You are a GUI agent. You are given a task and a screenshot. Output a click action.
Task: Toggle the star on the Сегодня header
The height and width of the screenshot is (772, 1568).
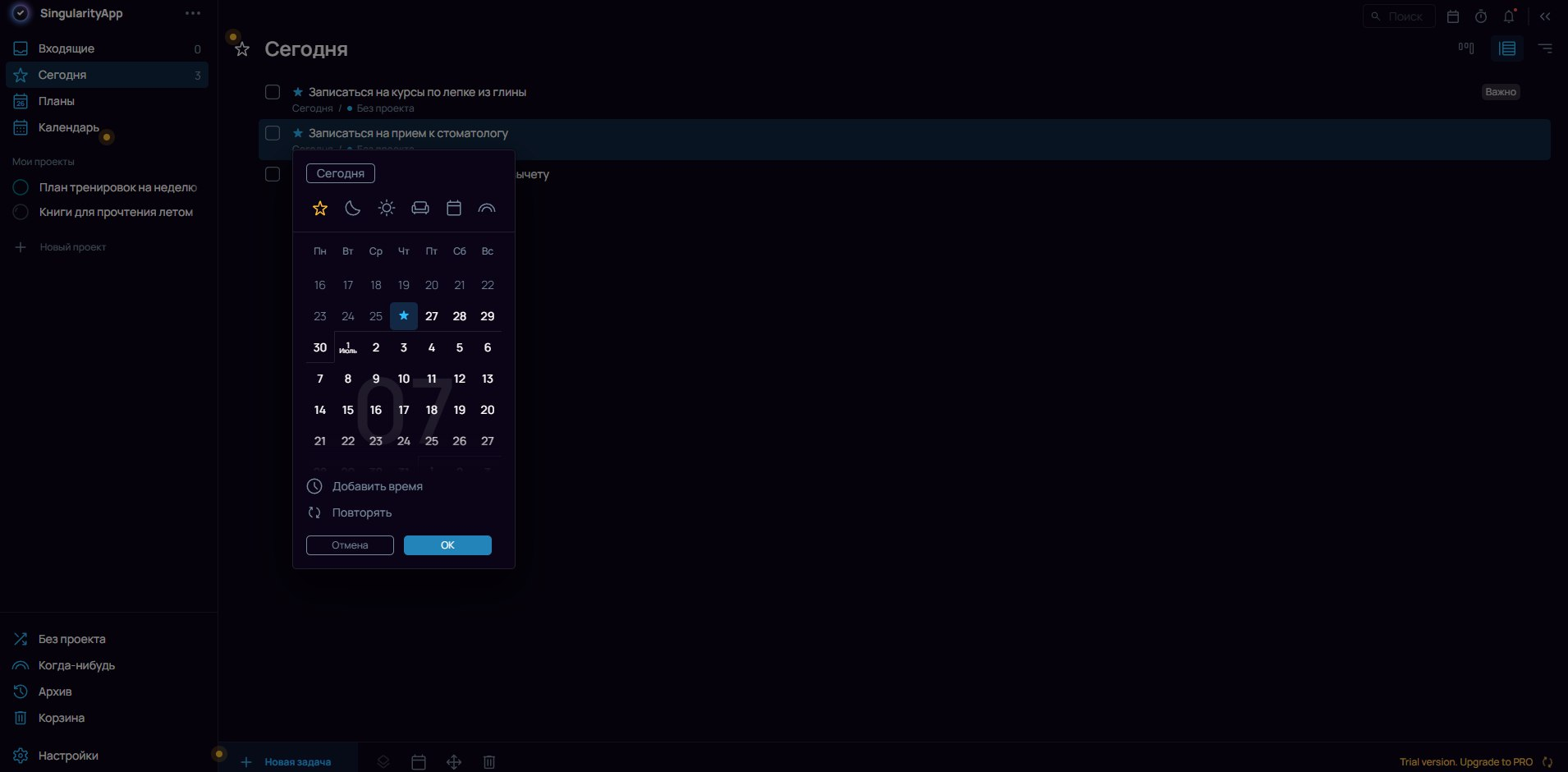(x=241, y=49)
